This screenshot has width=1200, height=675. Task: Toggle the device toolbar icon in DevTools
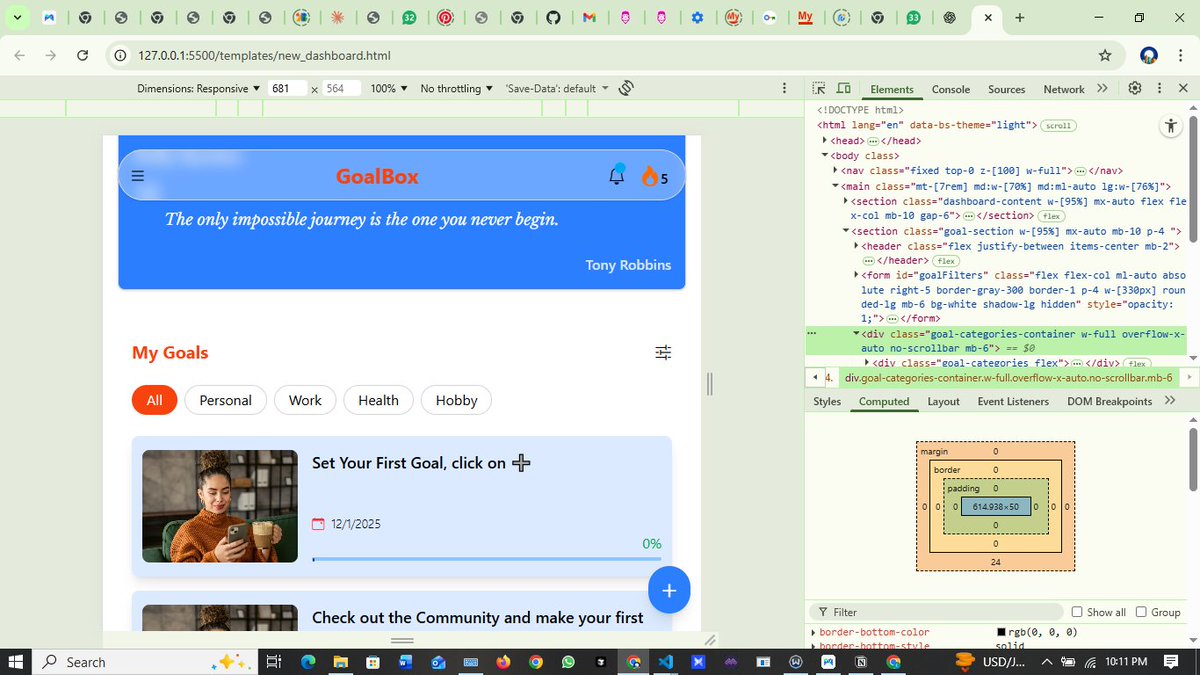click(x=843, y=88)
